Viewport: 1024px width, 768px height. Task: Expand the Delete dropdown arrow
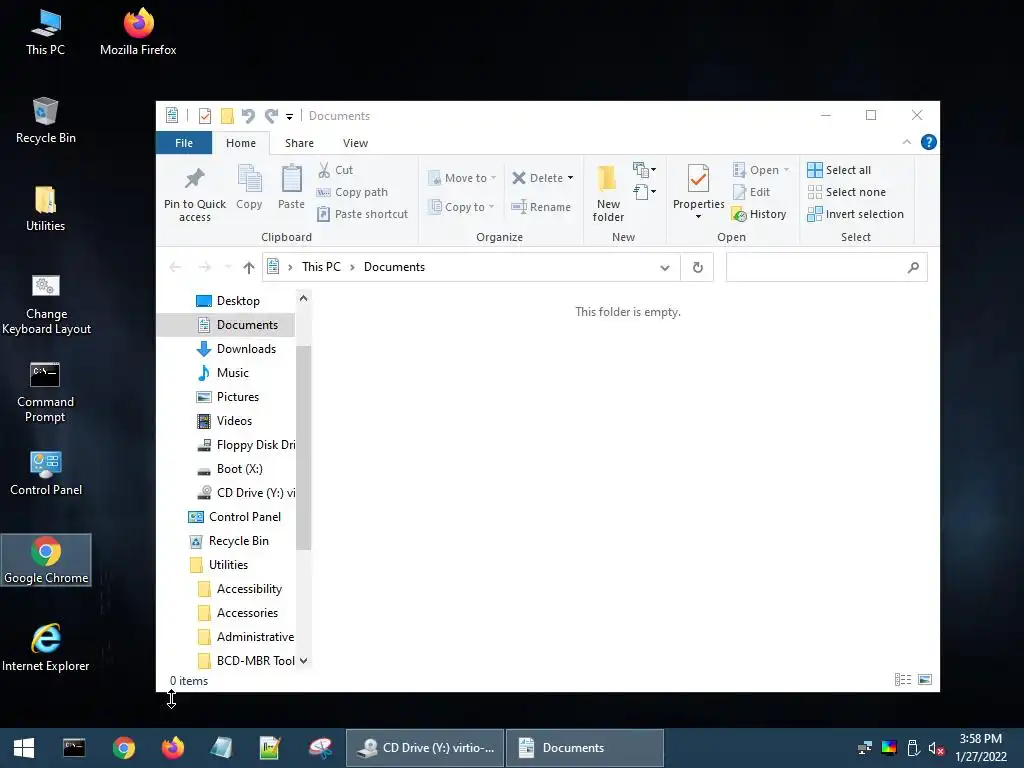570,178
